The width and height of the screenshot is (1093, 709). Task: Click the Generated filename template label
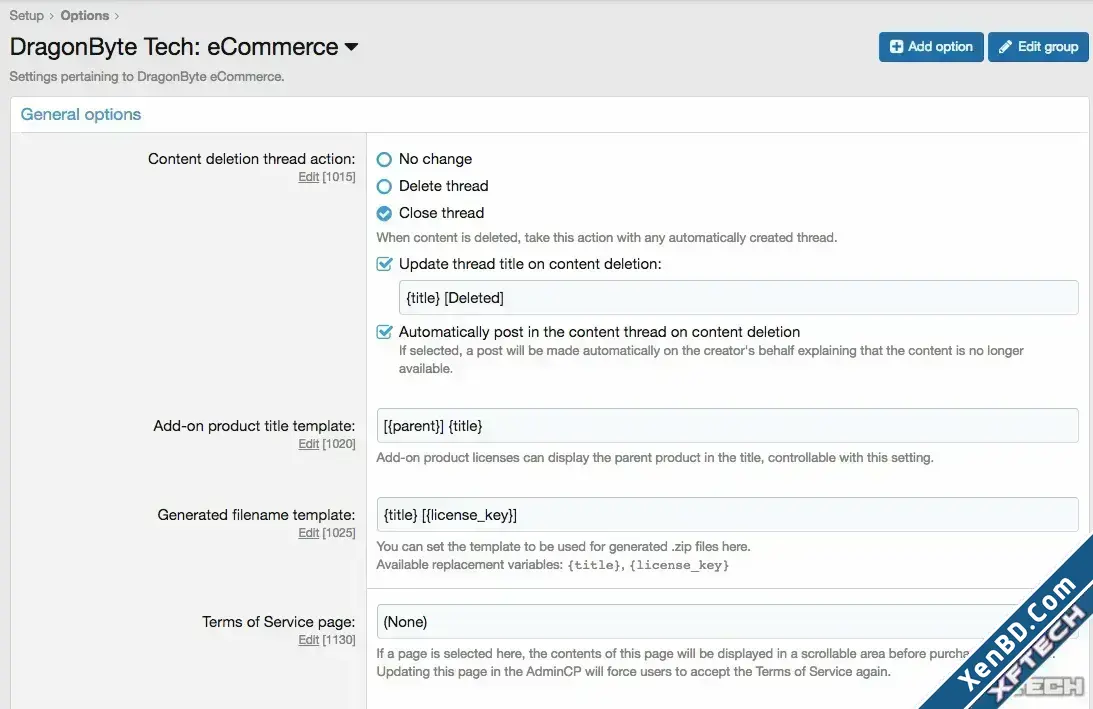pyautogui.click(x=257, y=514)
